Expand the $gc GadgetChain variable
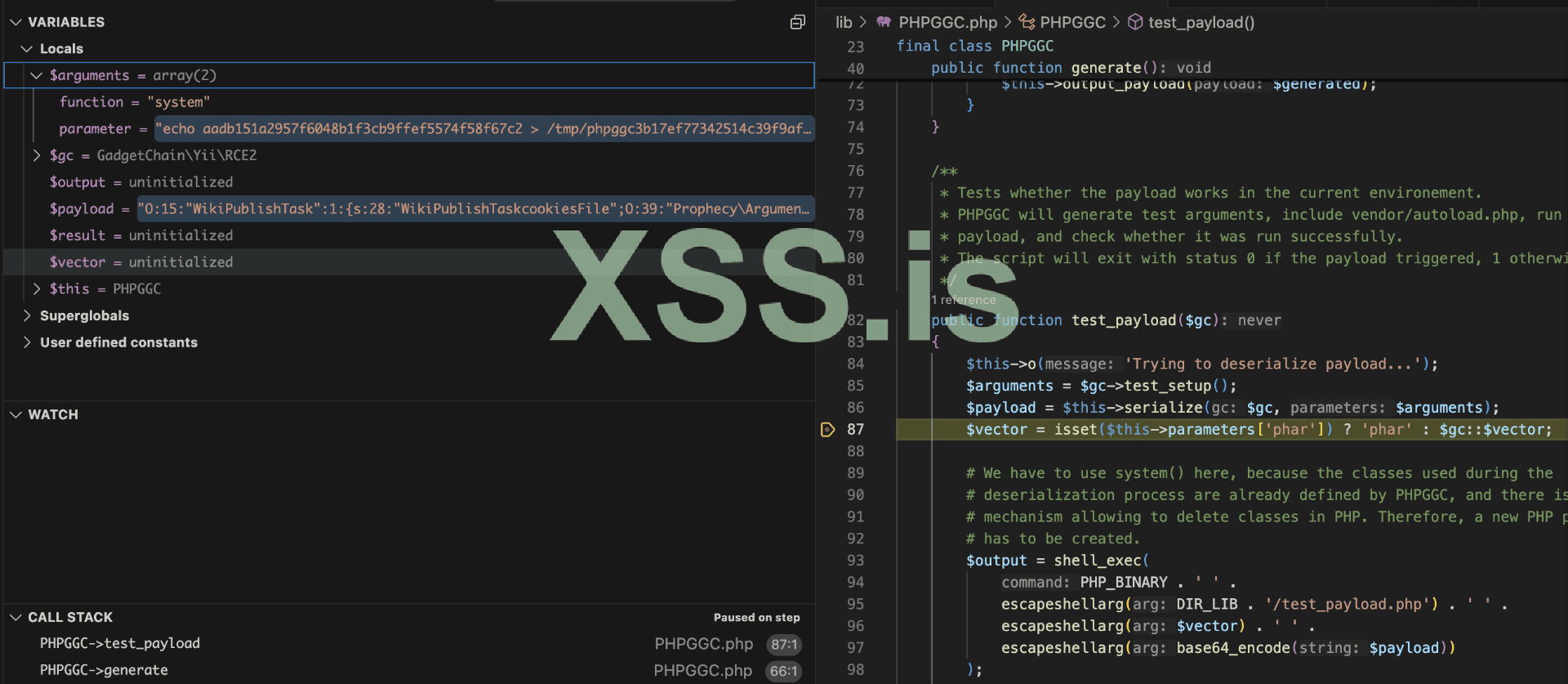The image size is (1568, 684). [37, 155]
